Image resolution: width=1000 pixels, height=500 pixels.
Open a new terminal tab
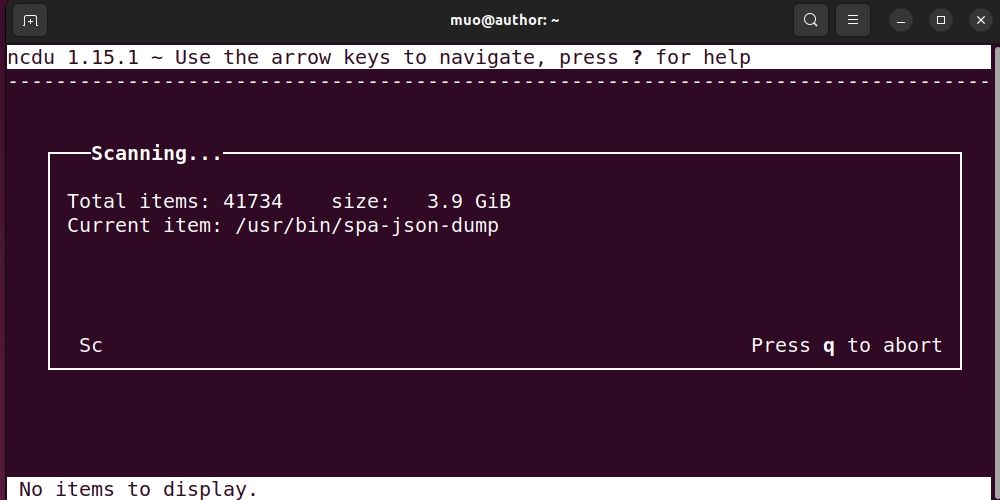(30, 20)
